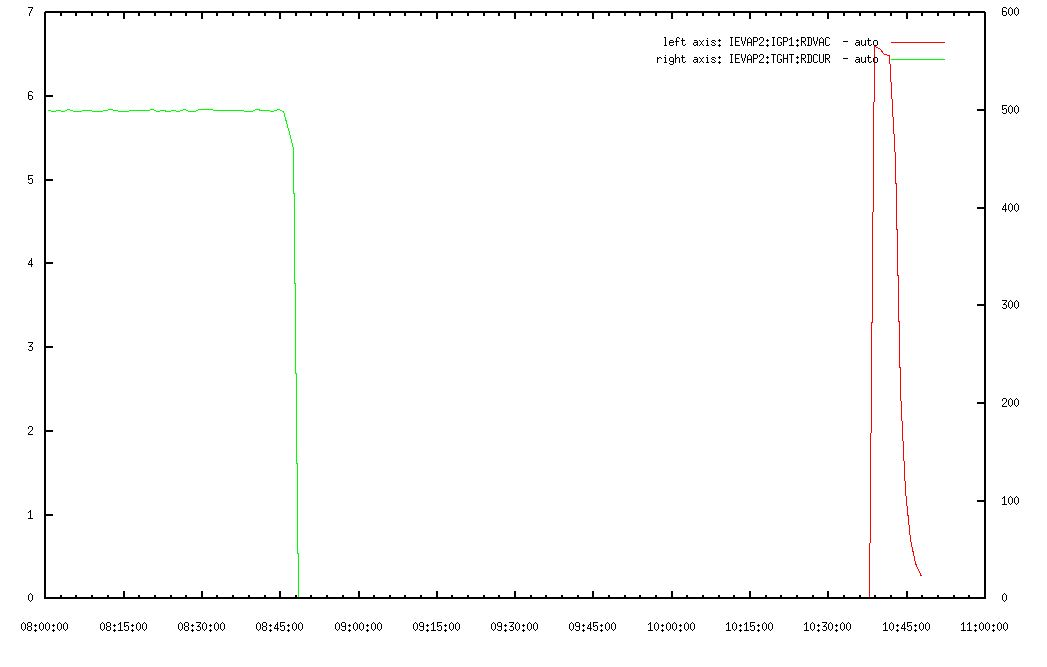Click the left axis value 7
Image resolution: width=1047 pixels, height=667 pixels.
[x=30, y=12]
